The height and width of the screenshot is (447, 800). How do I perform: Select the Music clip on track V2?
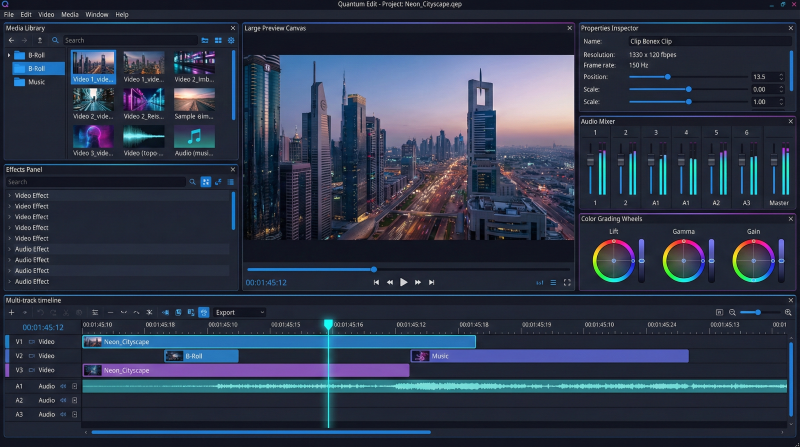(549, 356)
